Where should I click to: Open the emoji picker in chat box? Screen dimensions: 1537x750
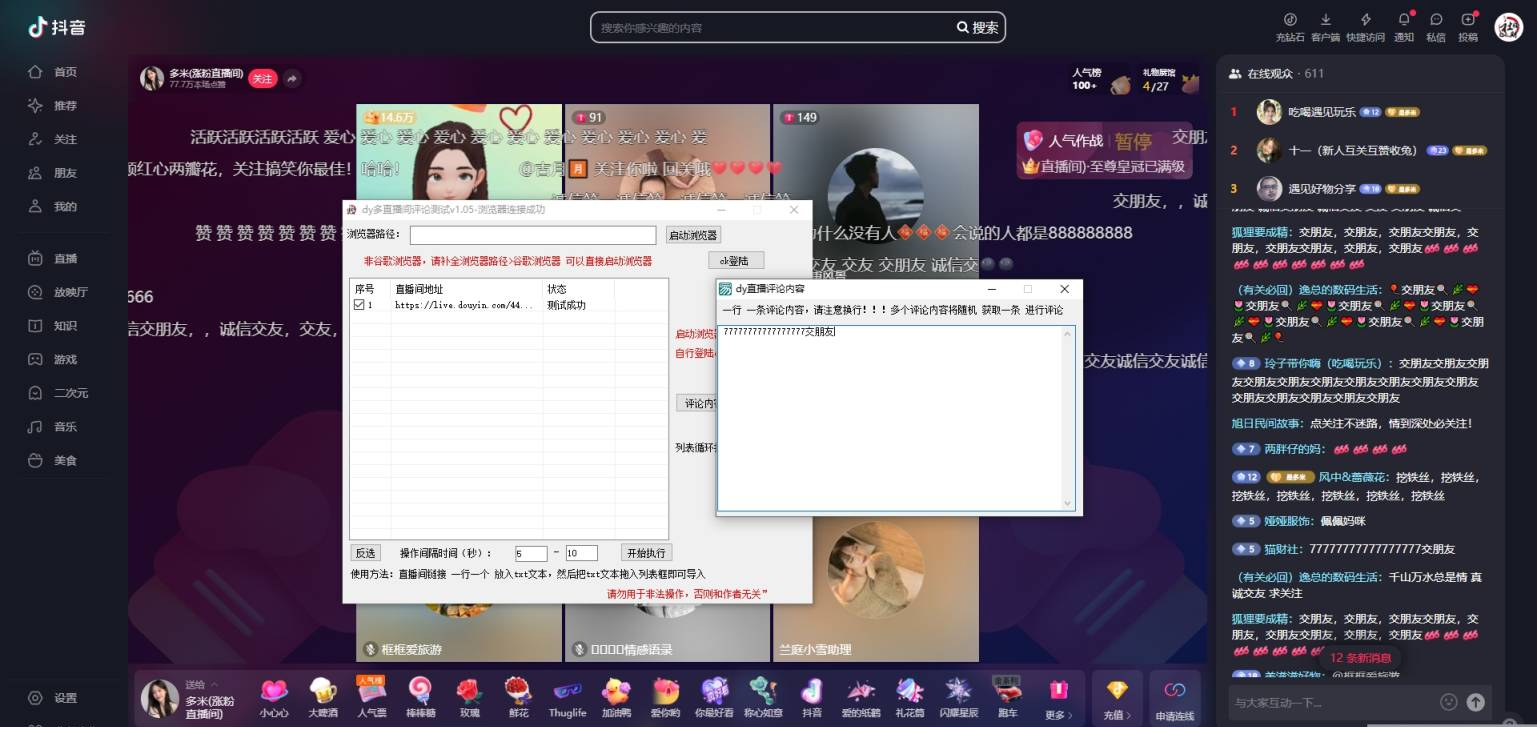click(x=1448, y=702)
